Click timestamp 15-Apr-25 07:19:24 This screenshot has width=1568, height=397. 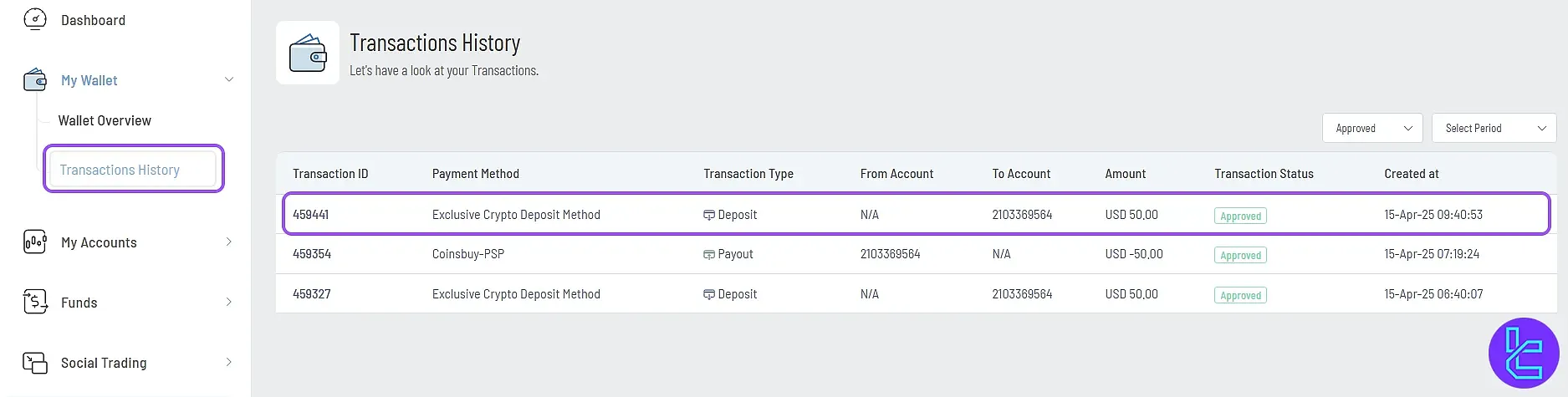tap(1432, 254)
